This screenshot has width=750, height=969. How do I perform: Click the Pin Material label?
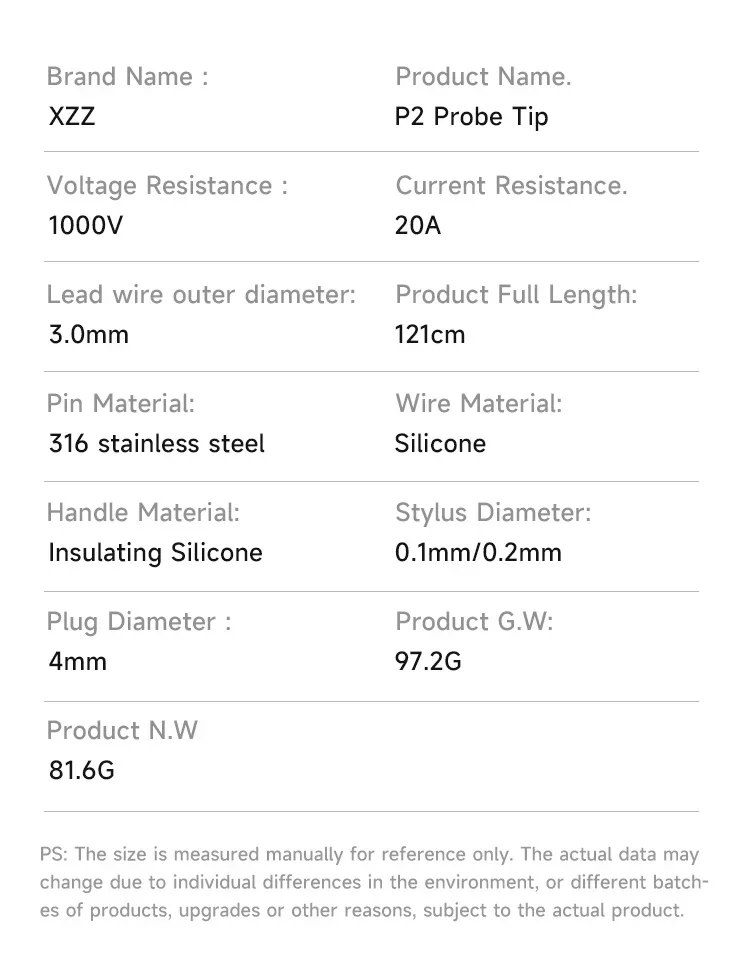pyautogui.click(x=120, y=404)
